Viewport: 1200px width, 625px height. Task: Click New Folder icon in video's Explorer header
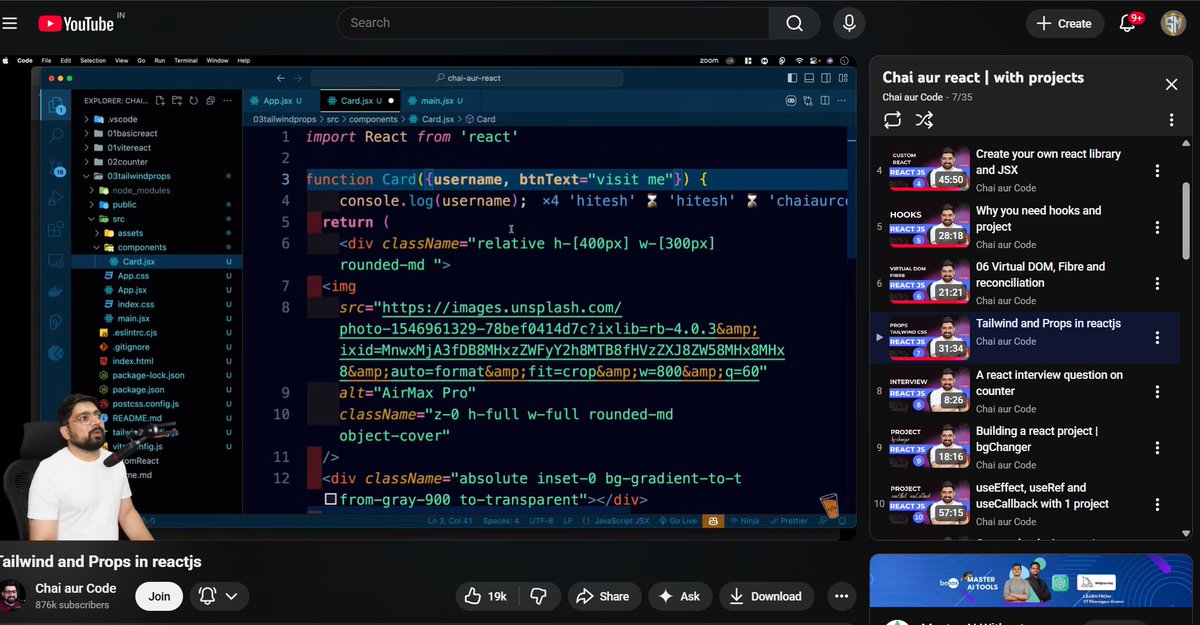coord(177,100)
